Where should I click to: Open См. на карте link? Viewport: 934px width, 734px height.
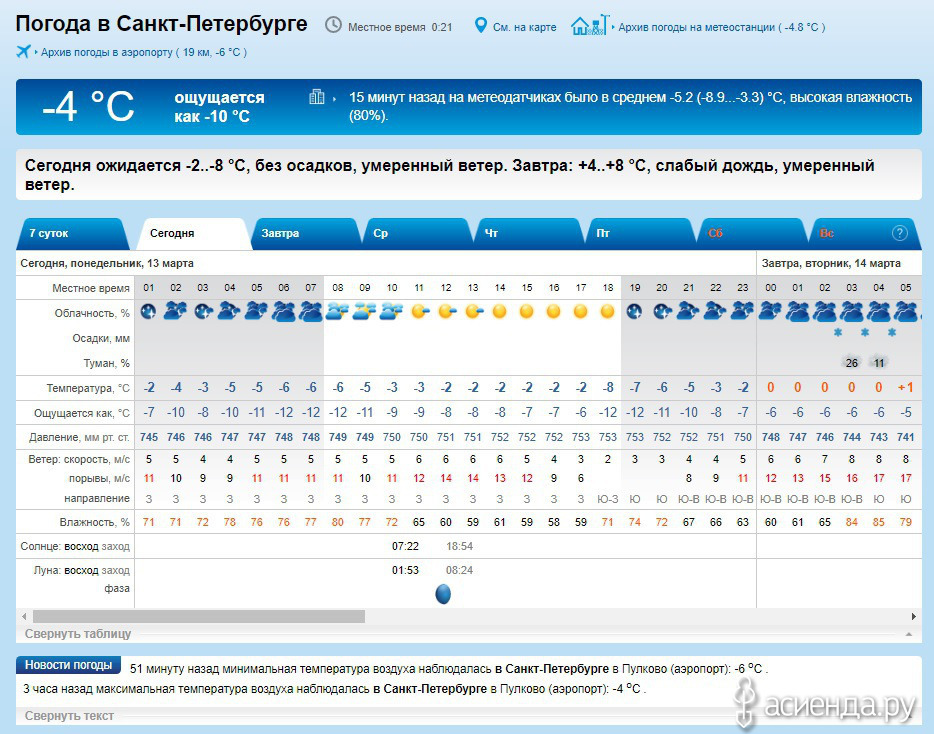524,27
